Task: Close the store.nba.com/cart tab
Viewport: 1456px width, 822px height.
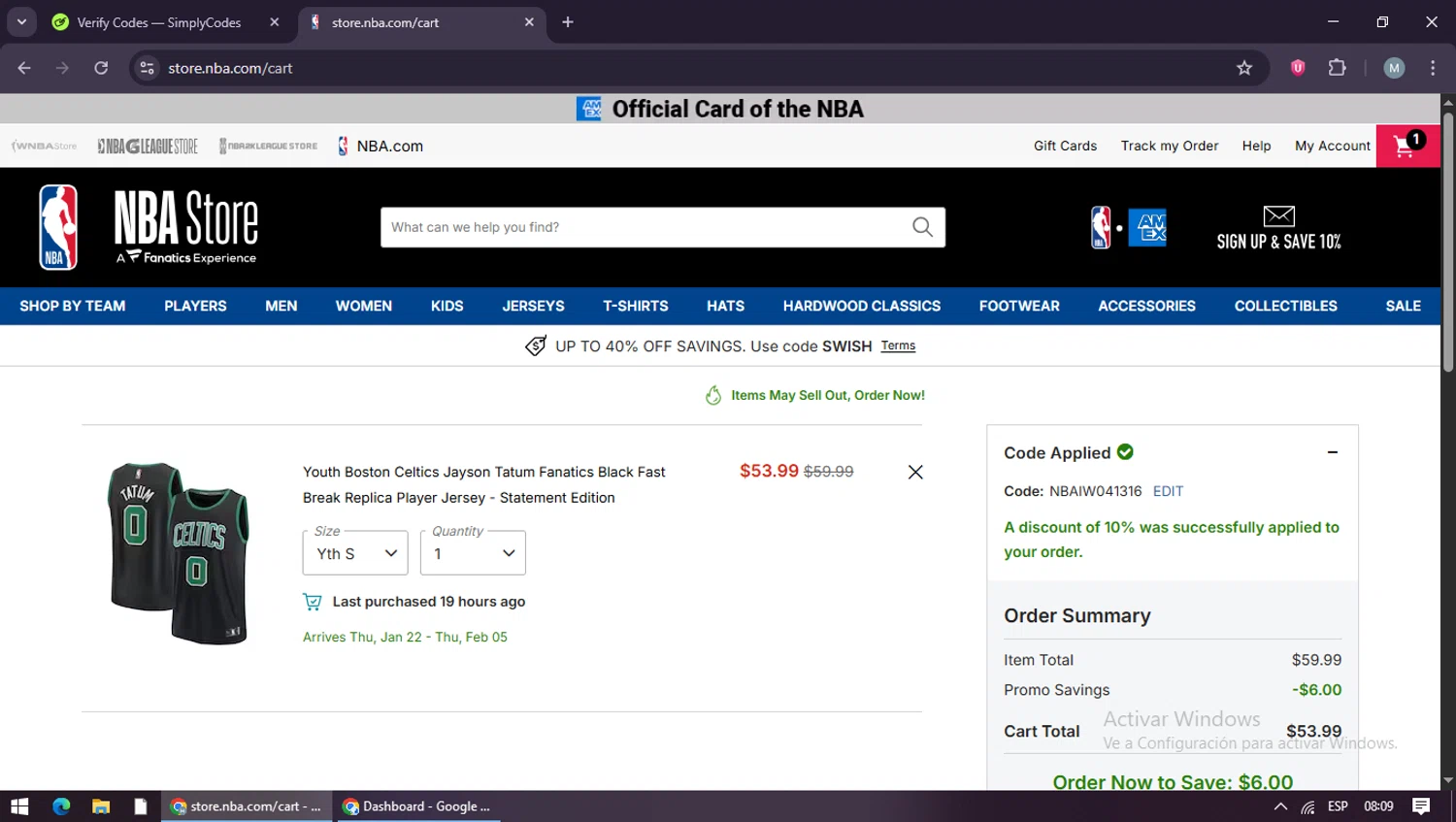Action: click(x=529, y=22)
